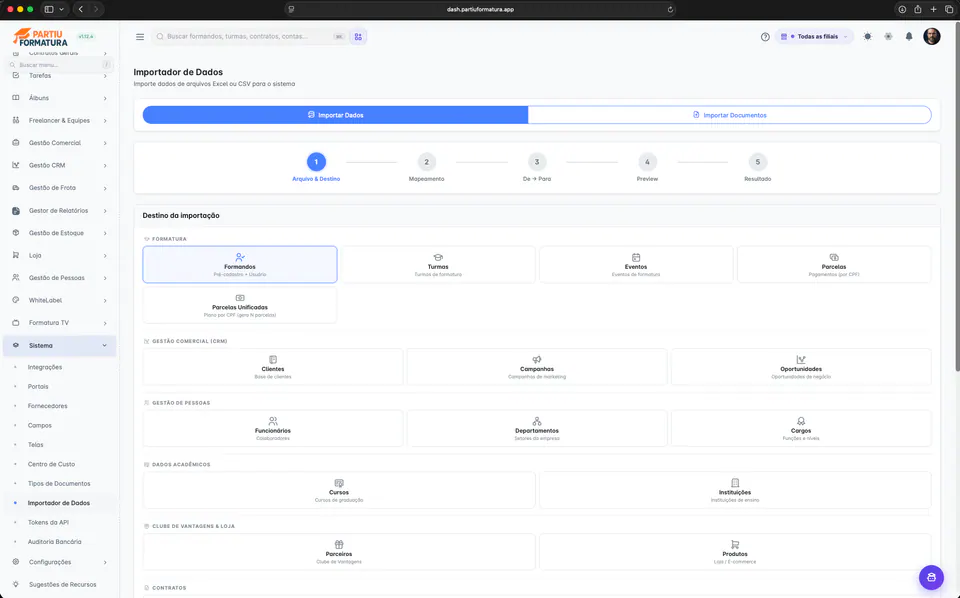Collapse the Sistema sidebar section
This screenshot has width=960, height=598.
[59, 346]
